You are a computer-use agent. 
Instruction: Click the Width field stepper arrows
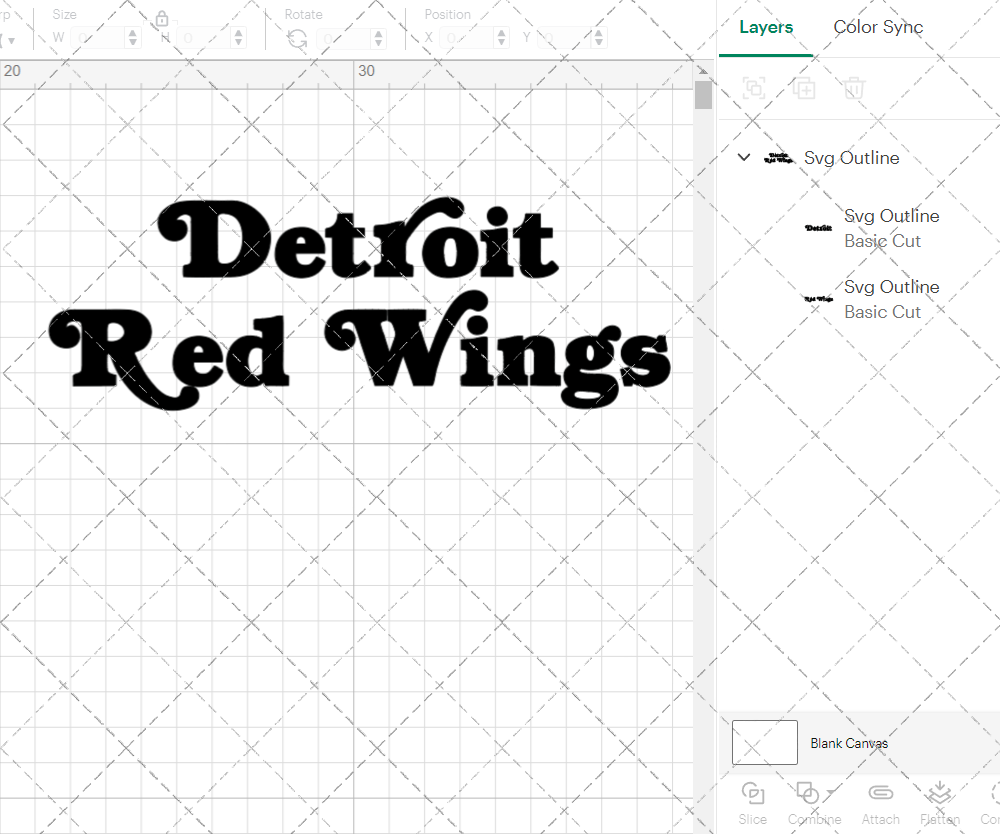tap(133, 38)
